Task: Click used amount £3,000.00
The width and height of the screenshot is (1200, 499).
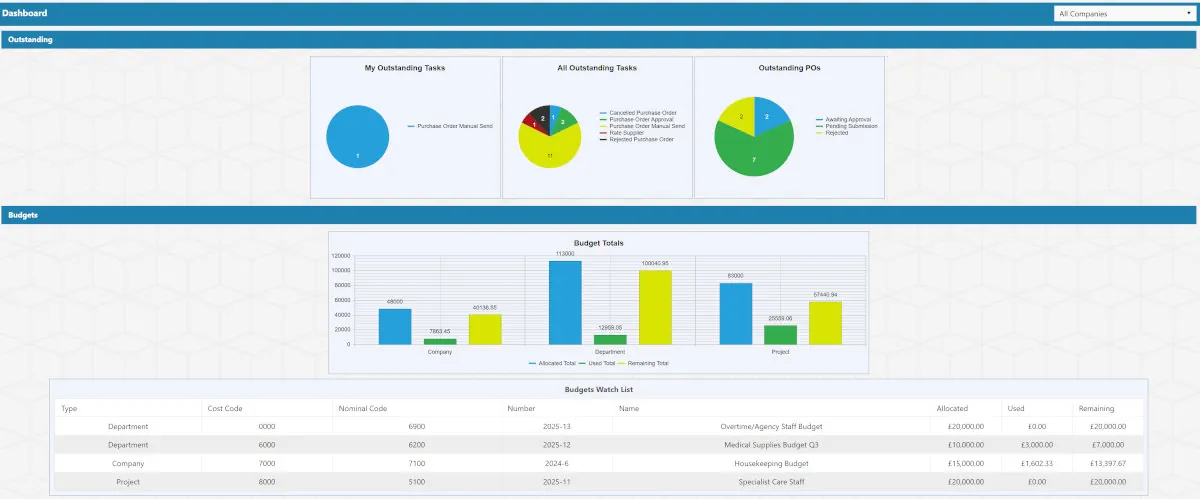Action: [1036, 444]
